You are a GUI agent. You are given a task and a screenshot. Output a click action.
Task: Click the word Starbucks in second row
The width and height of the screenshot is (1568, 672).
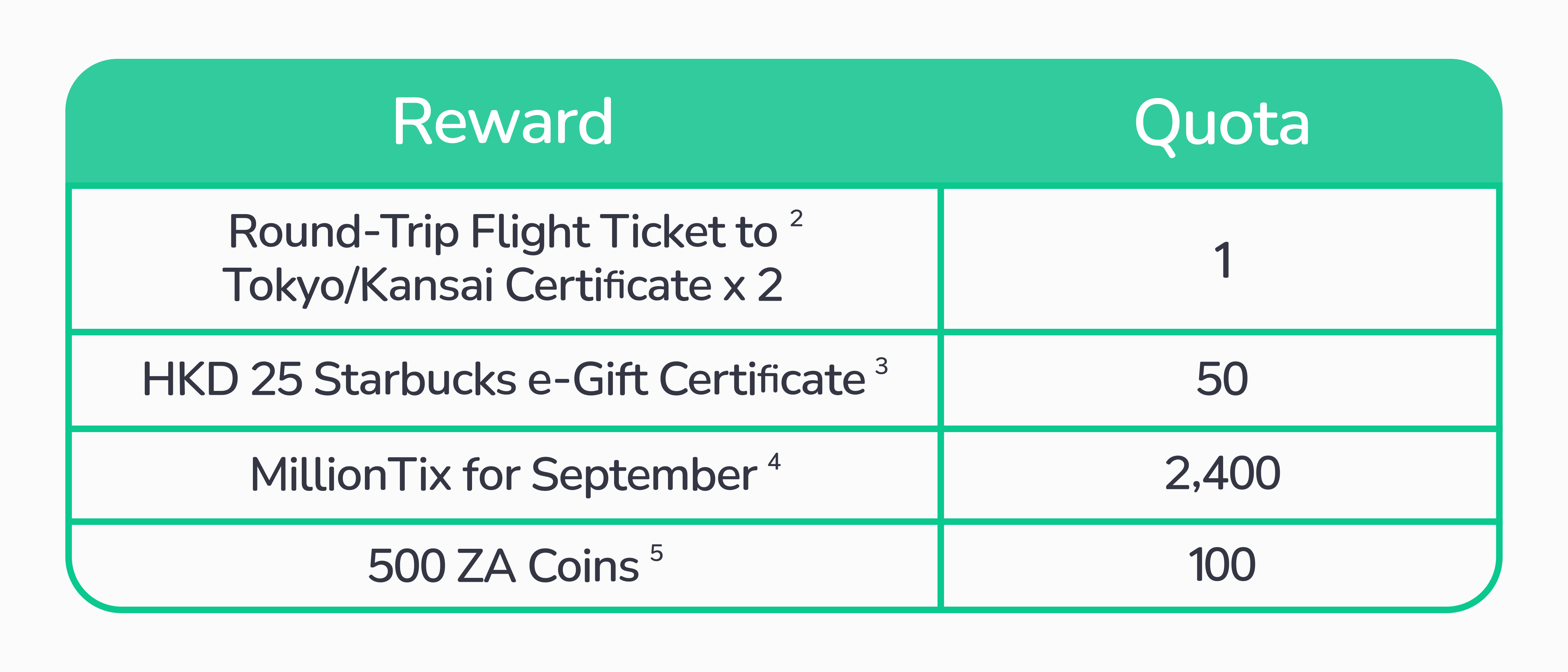415,379
